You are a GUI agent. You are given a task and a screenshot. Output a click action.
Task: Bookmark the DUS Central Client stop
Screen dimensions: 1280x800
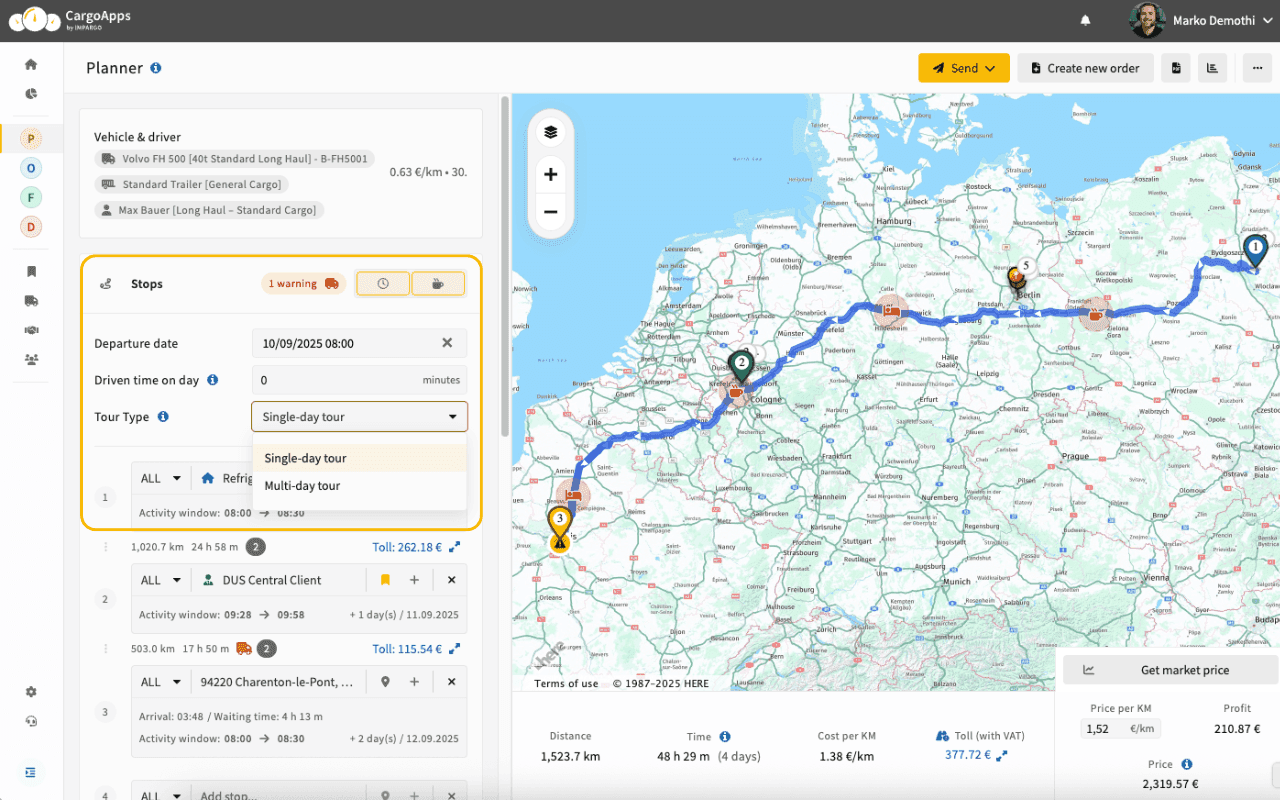click(385, 580)
